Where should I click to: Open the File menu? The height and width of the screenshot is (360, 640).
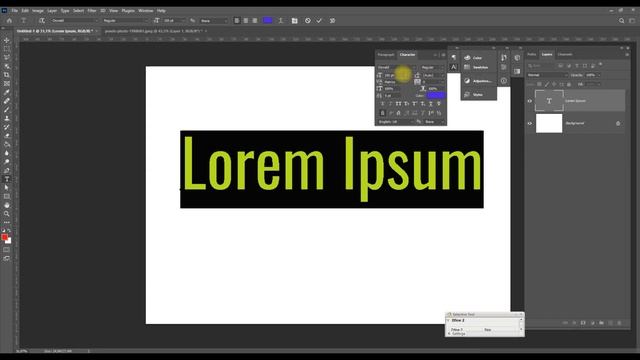[x=15, y=11]
